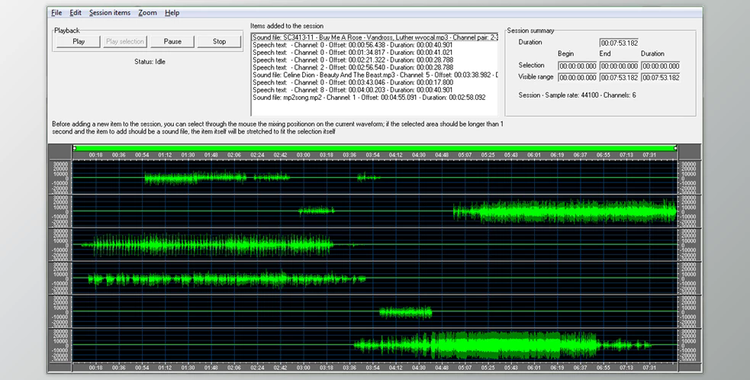The image size is (750, 380).
Task: Click the short waveform clip in the fifth channel
Action: click(406, 313)
